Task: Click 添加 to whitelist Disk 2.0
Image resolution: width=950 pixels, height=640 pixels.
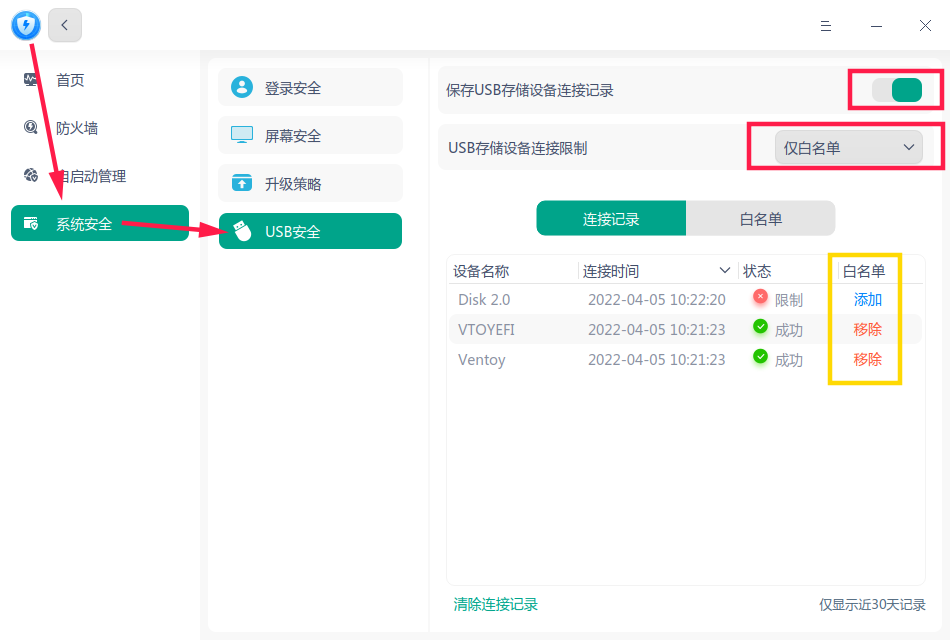Action: 866,299
